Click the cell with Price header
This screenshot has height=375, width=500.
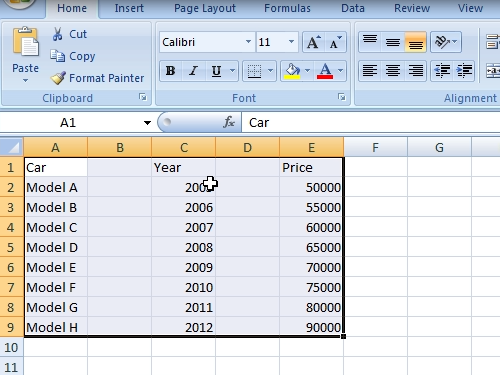pos(311,167)
